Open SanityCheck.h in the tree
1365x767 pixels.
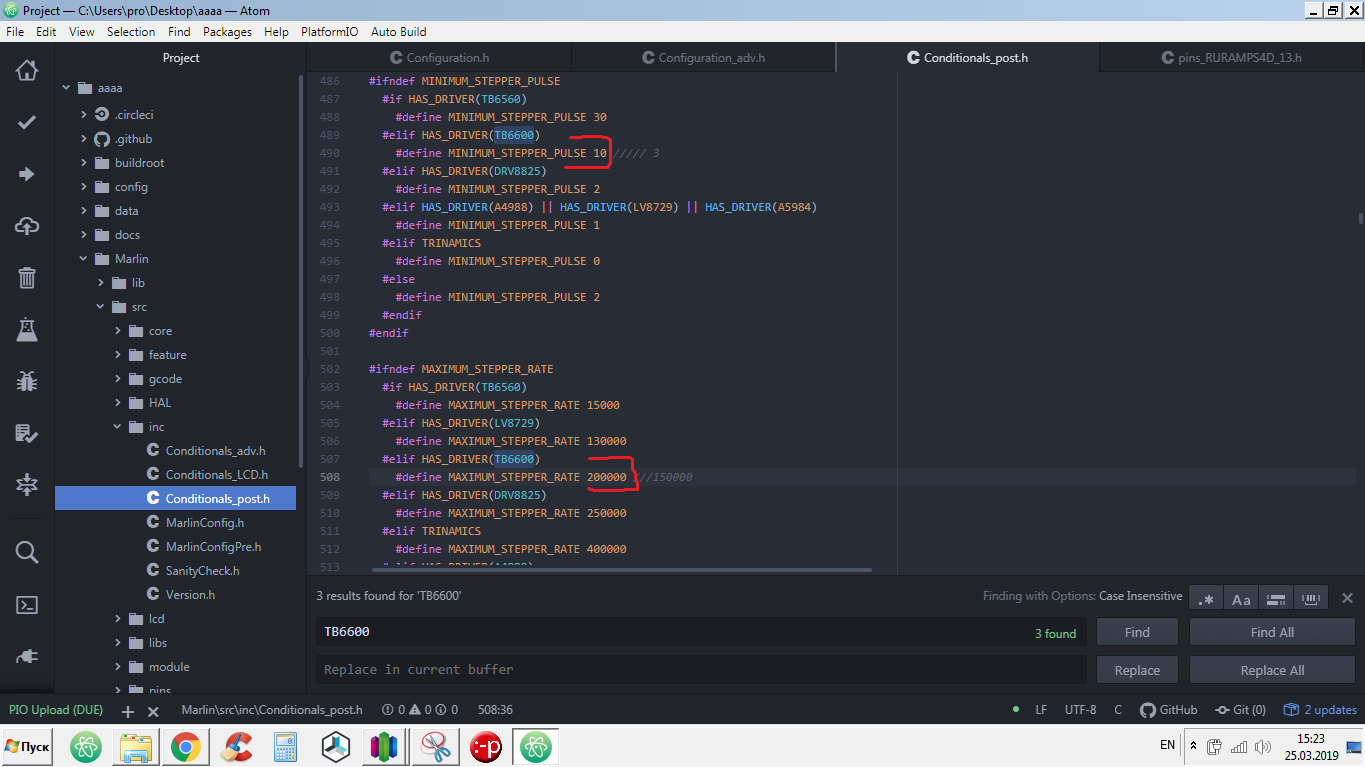(202, 571)
